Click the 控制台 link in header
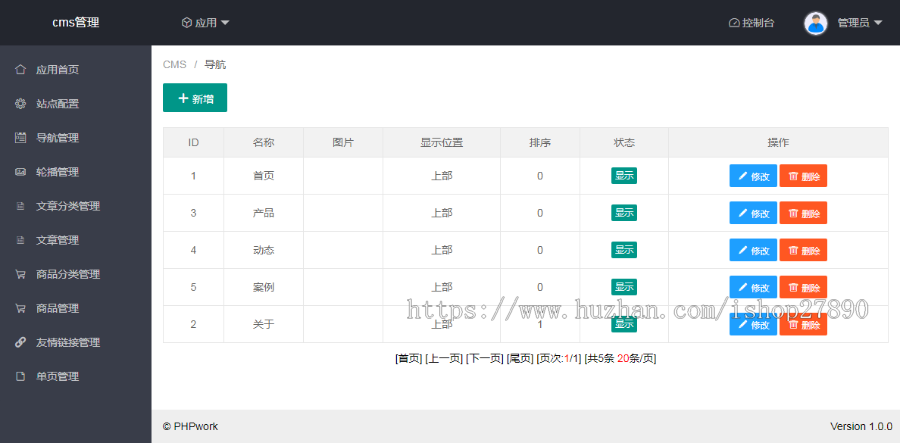The width and height of the screenshot is (900, 443). 751,23
